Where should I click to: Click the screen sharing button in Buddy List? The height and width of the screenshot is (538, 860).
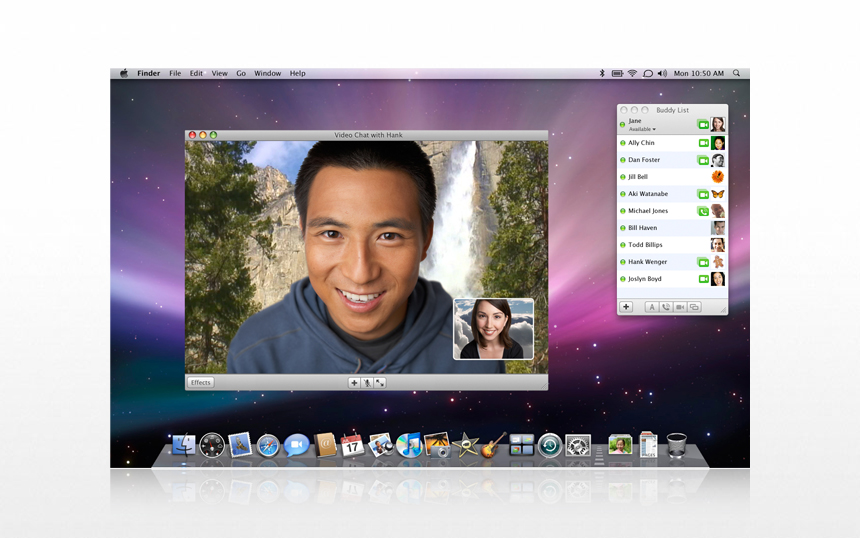(x=694, y=307)
